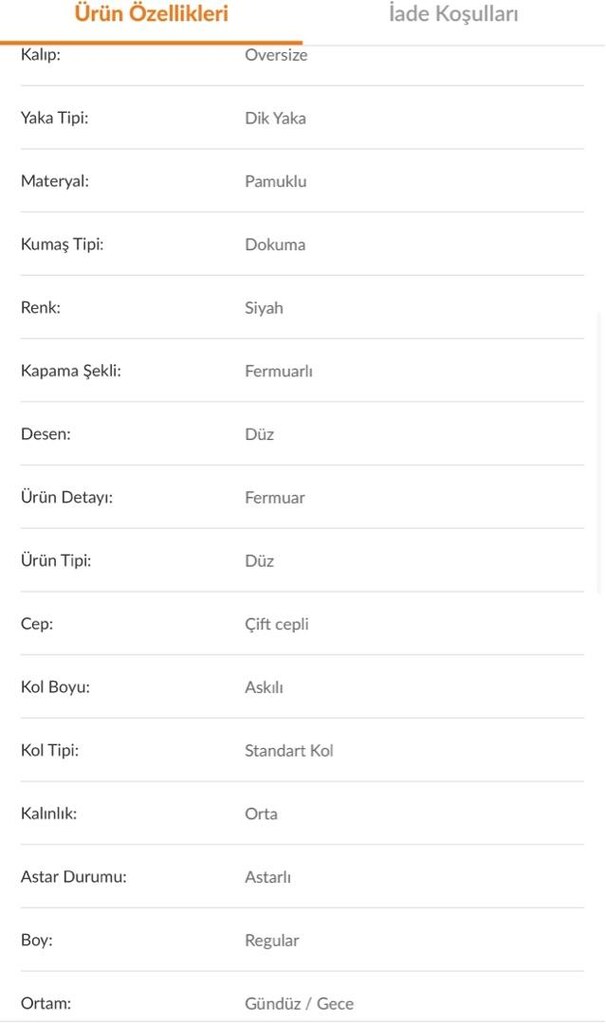Click the Yaka Tipi label

tap(54, 118)
